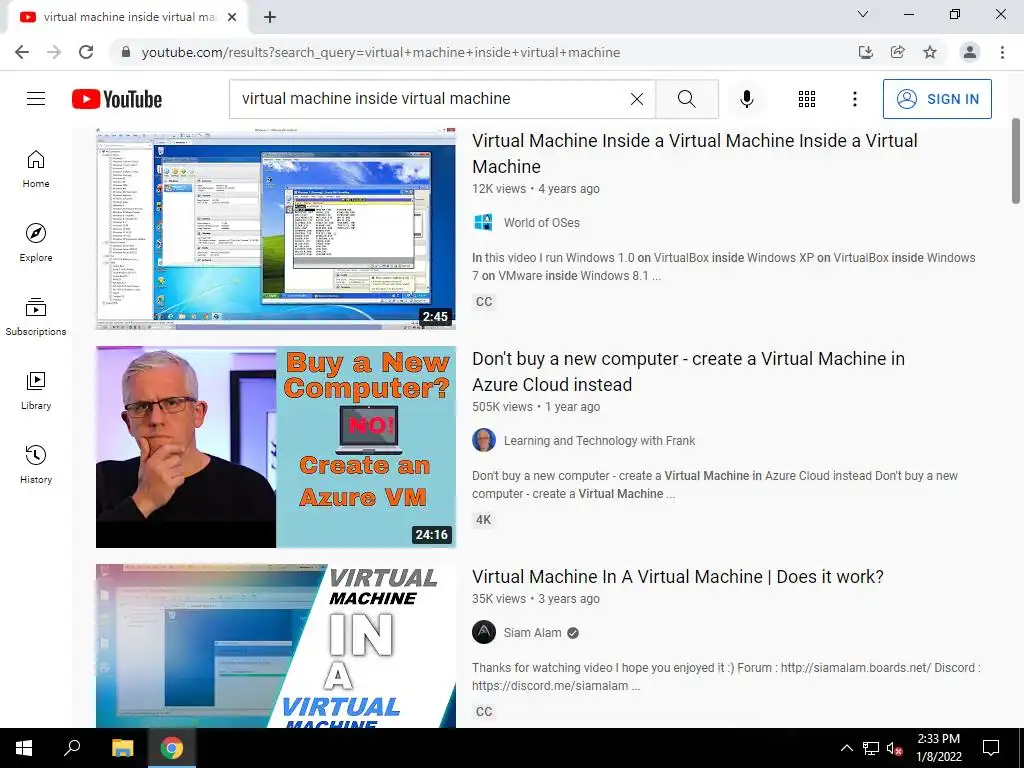1024x768 pixels.
Task: Click the page vertical scrollbar thumb
Action: (1016, 161)
